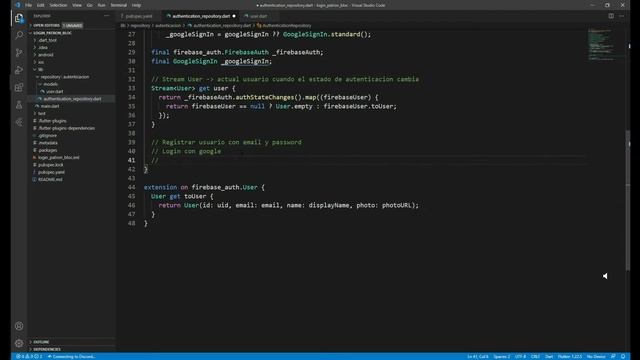640x360 pixels.
Task: Open the editor more actions ellipsis
Action: 622,16
